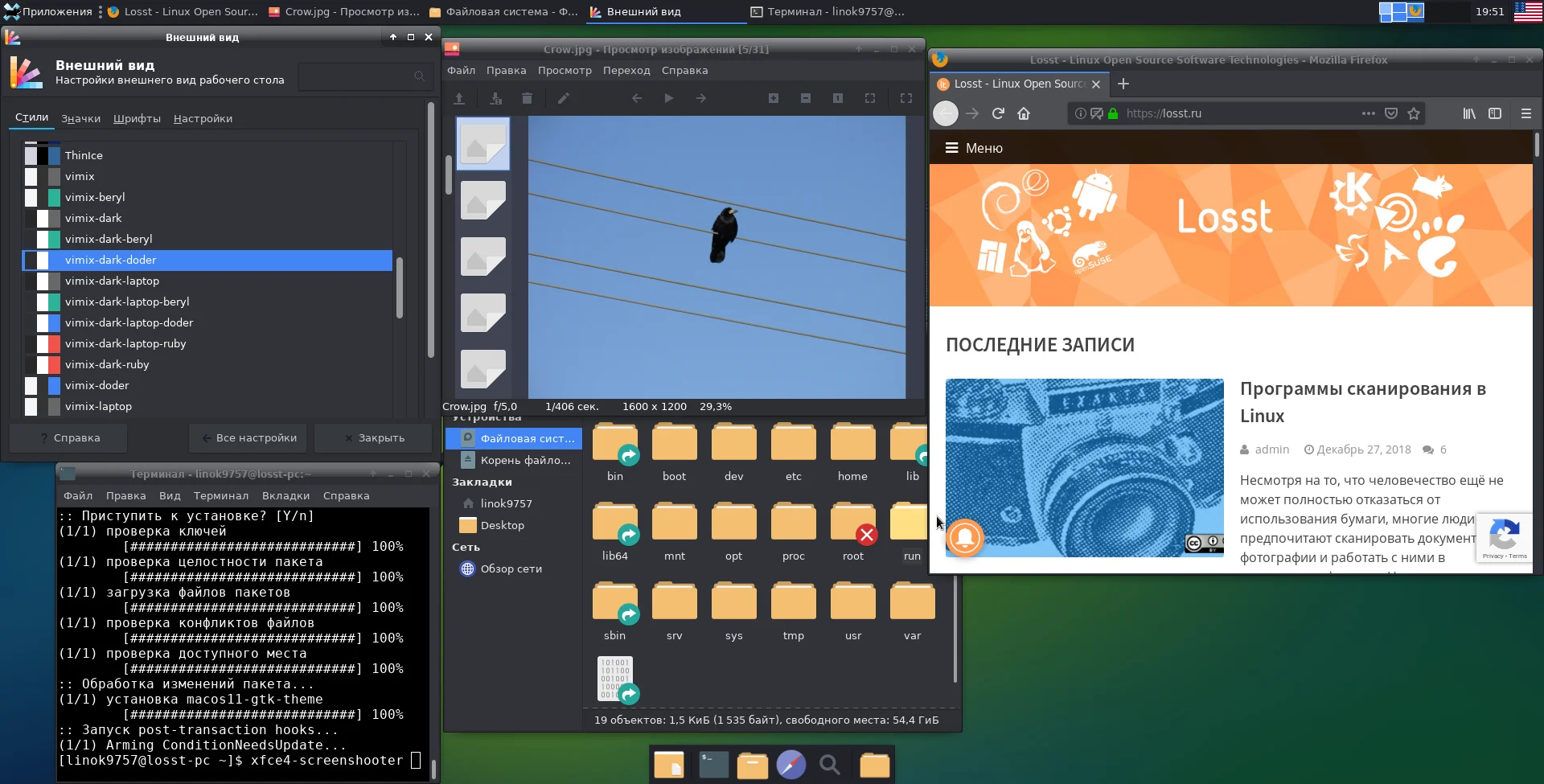
Task: Zoom in on Crow.jpg using plus icon
Action: click(773, 98)
